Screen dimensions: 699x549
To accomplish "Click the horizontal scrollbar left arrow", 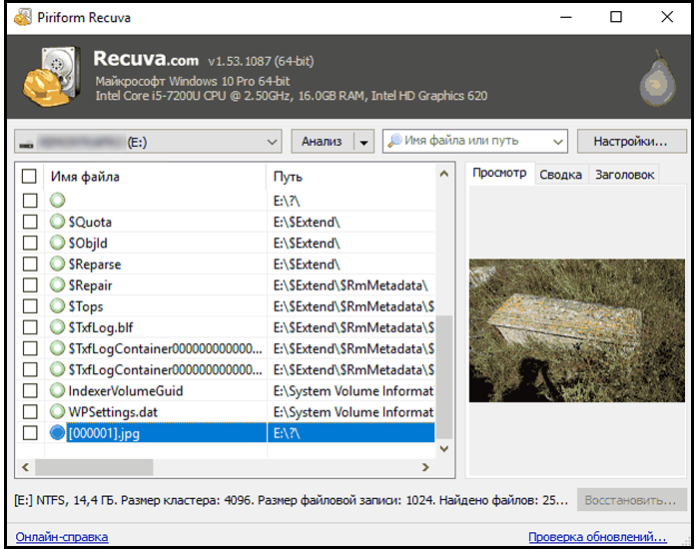I will coord(25,467).
